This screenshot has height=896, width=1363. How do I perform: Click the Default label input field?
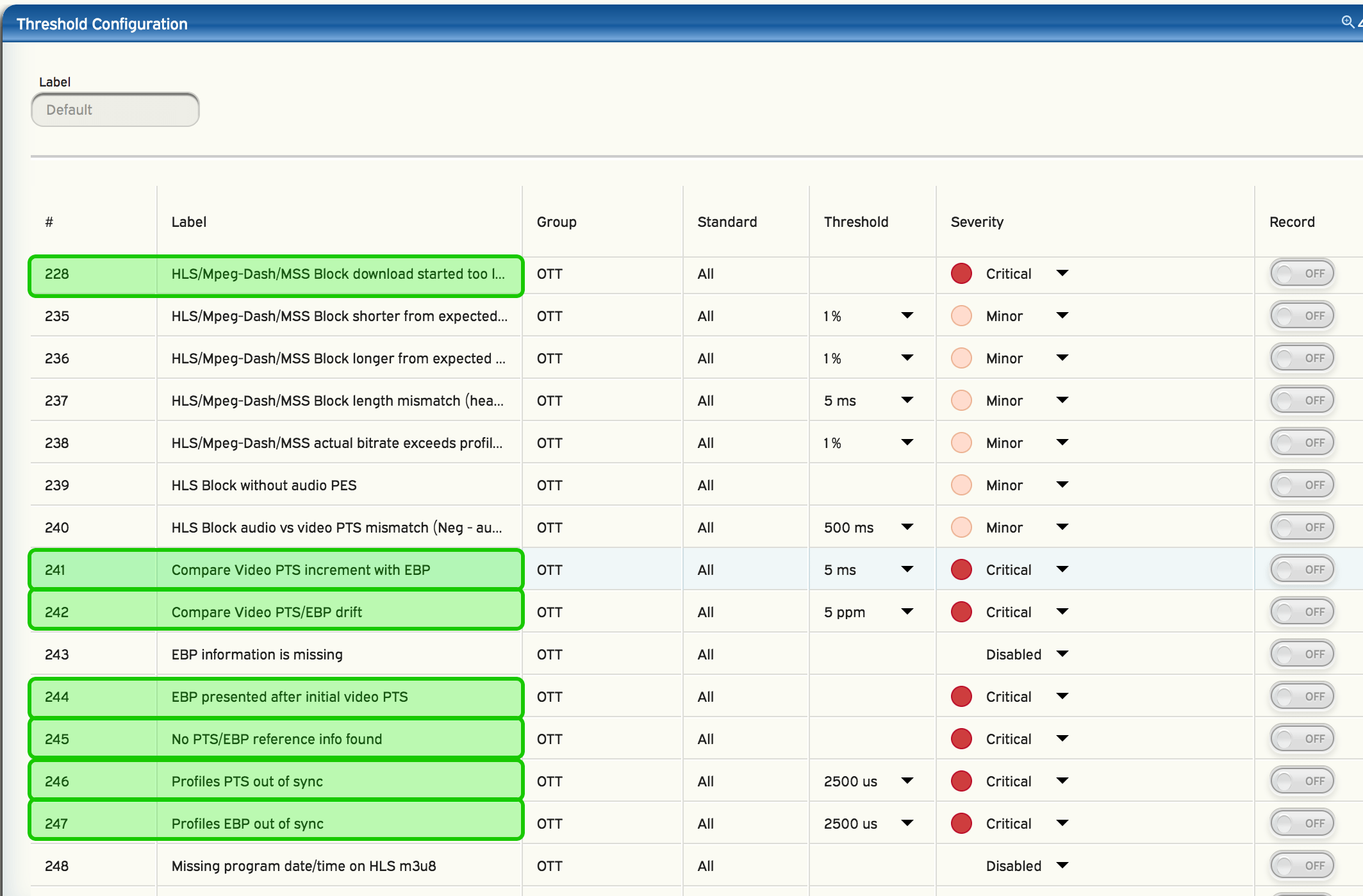tap(115, 110)
